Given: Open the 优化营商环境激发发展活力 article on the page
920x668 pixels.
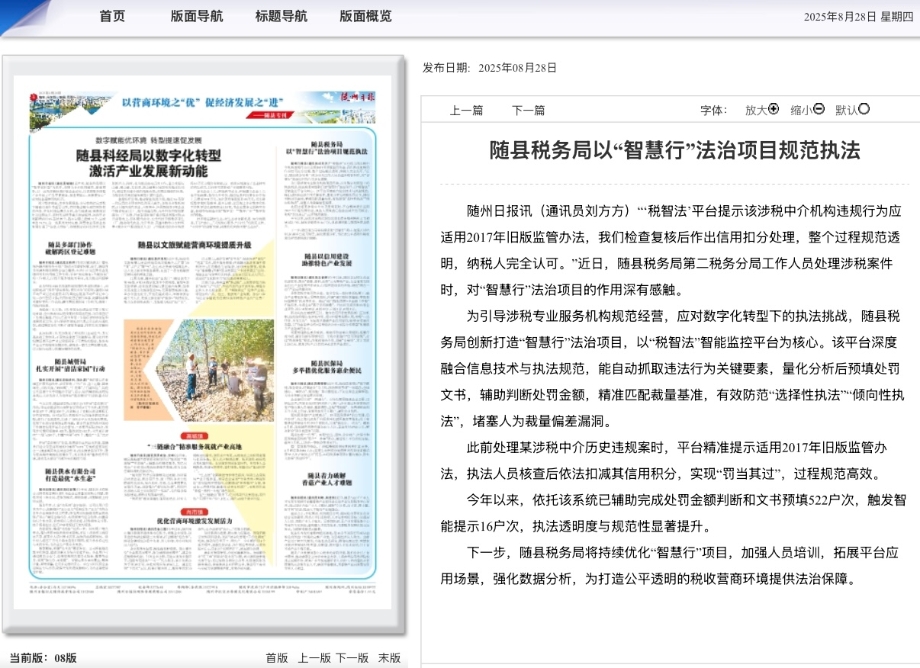Looking at the screenshot, I should pos(194,521).
